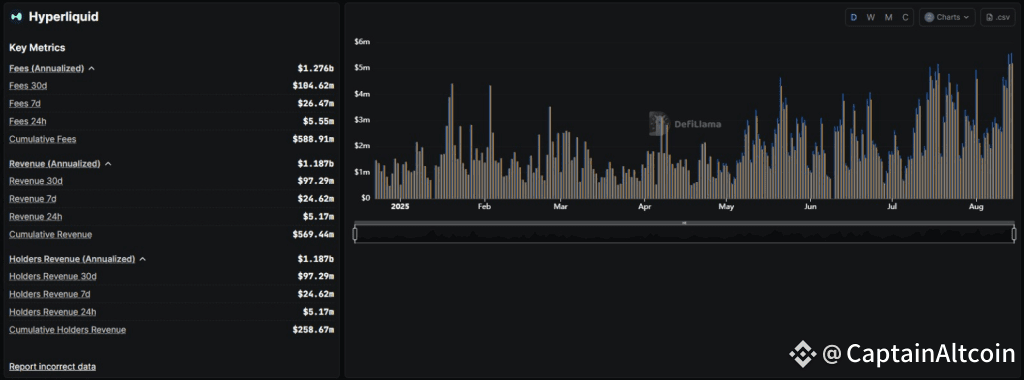The width and height of the screenshot is (1024, 380).
Task: Click the 2025 x-axis label
Action: [400, 206]
